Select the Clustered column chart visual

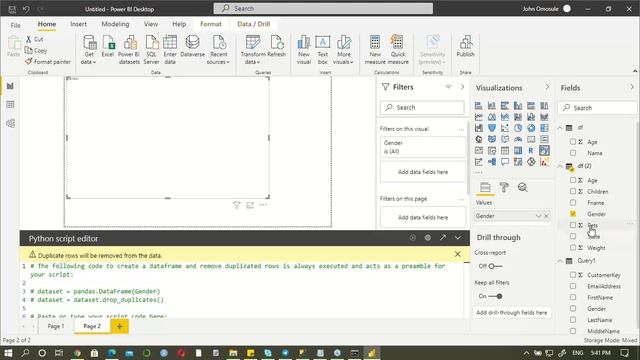518,106
